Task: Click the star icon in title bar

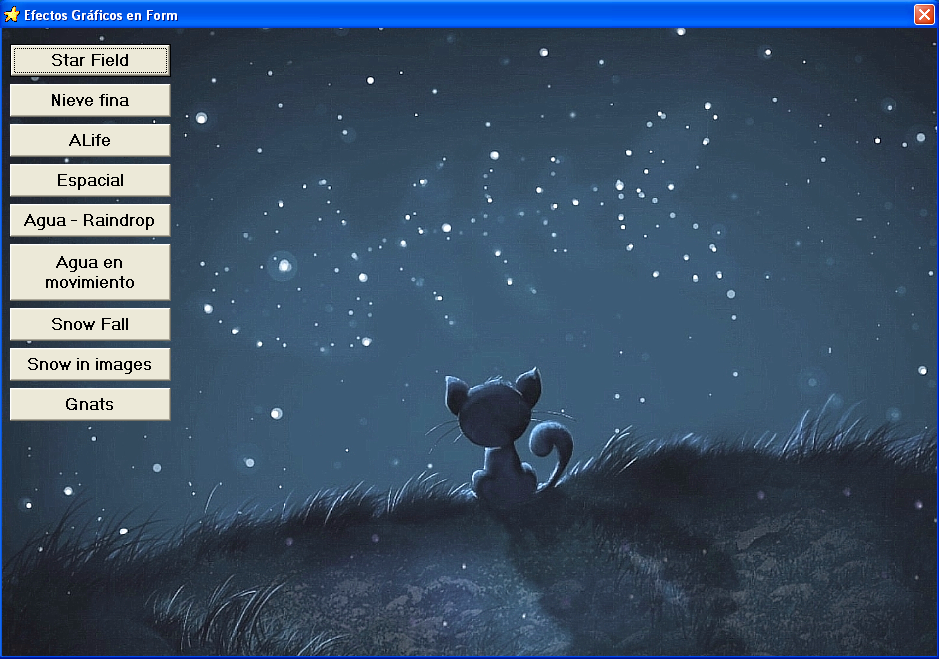Action: pos(11,14)
